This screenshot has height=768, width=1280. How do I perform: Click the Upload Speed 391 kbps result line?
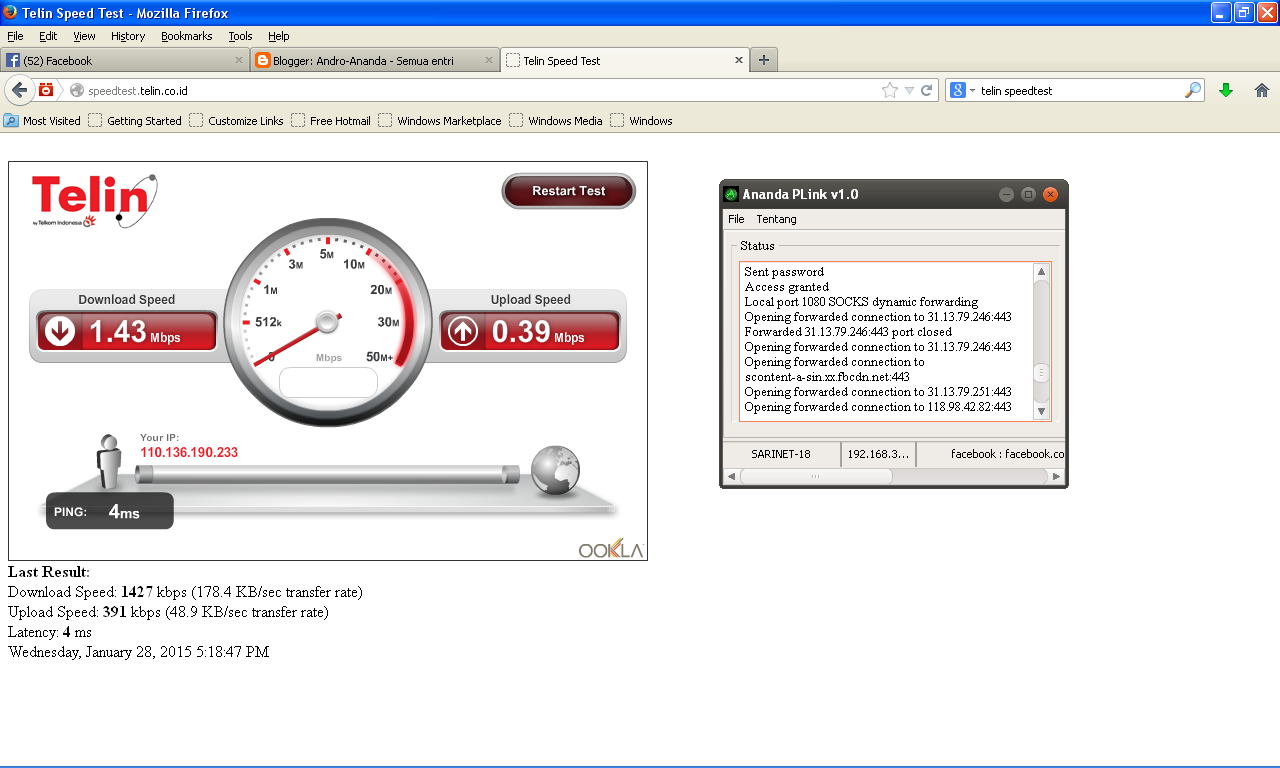(x=168, y=612)
